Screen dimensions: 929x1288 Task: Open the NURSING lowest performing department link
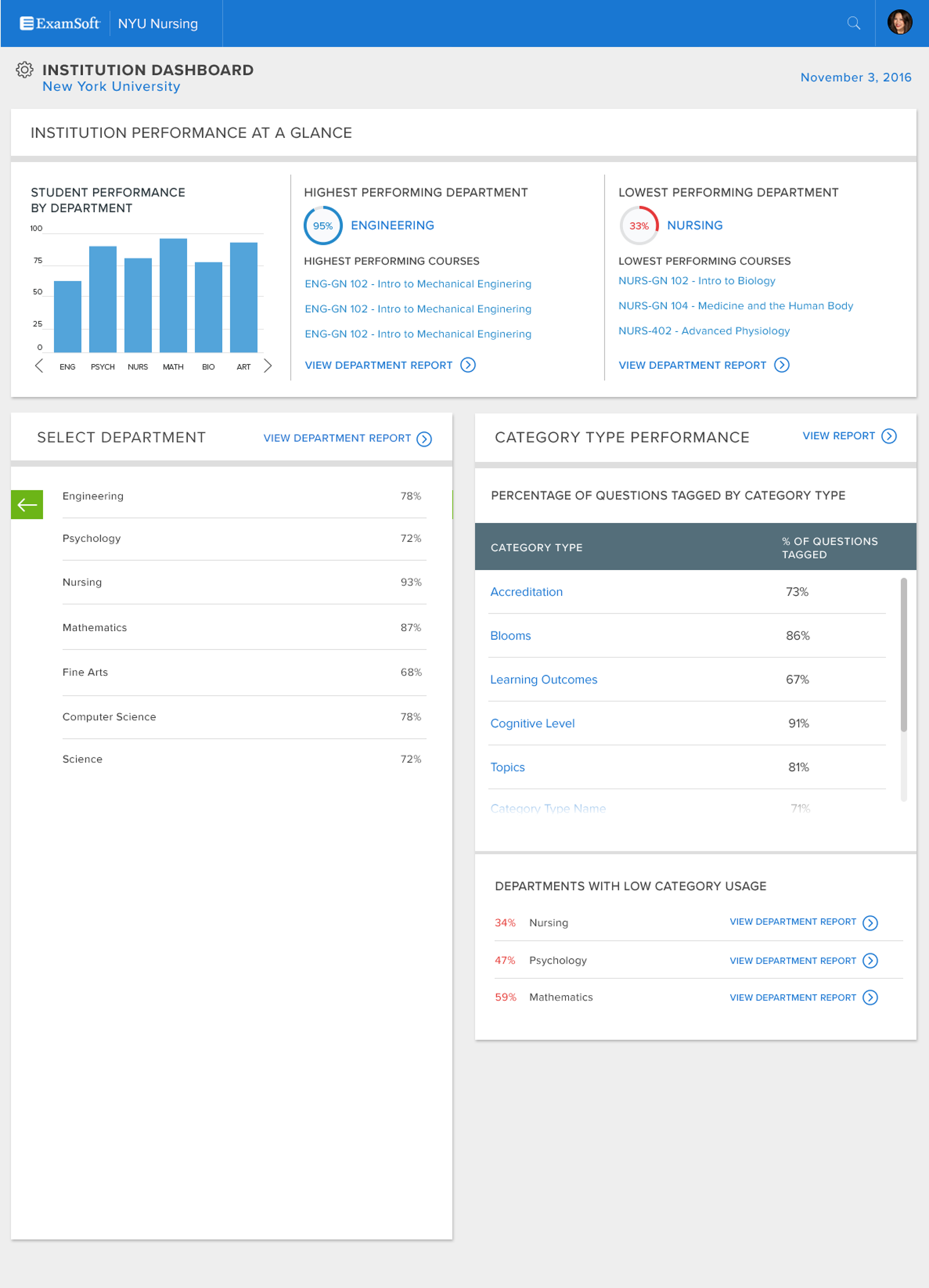click(x=694, y=226)
